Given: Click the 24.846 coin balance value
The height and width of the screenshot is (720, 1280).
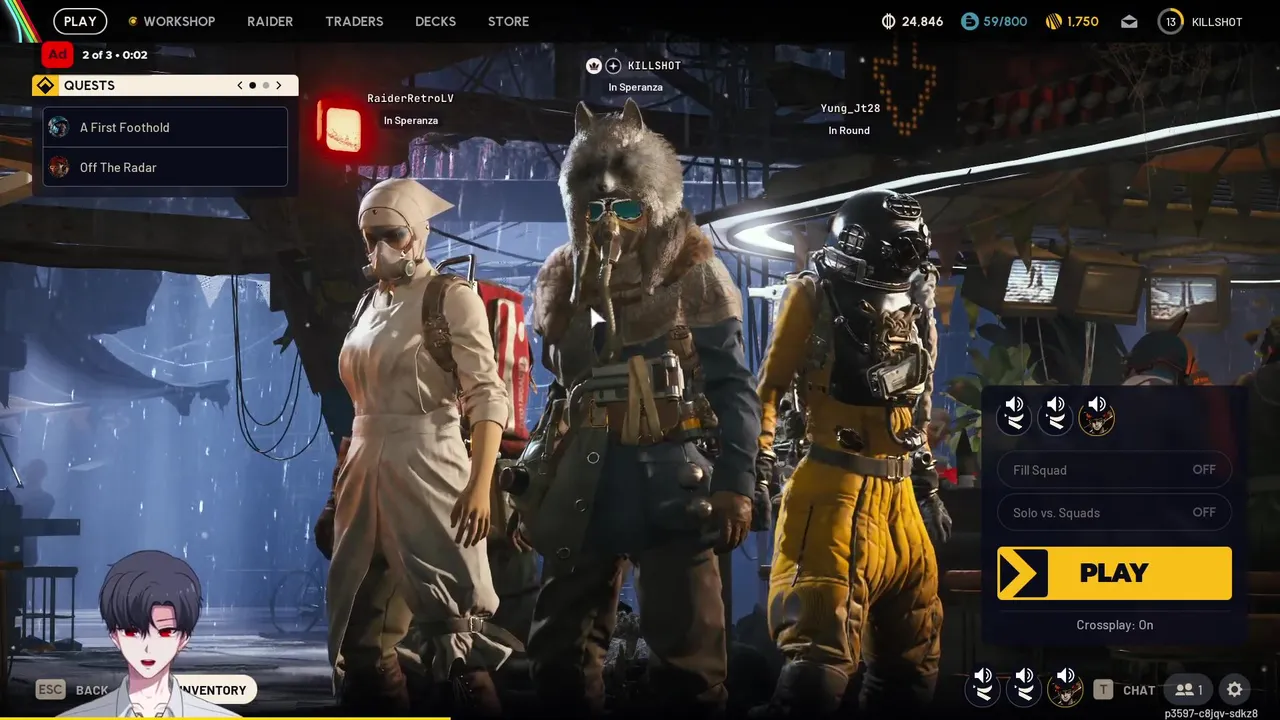Looking at the screenshot, I should tap(922, 21).
